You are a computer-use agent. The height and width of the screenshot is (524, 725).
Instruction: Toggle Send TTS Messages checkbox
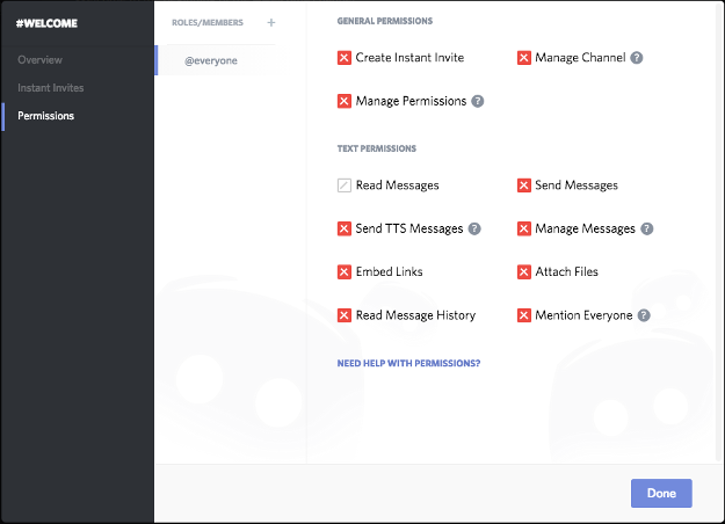344,228
